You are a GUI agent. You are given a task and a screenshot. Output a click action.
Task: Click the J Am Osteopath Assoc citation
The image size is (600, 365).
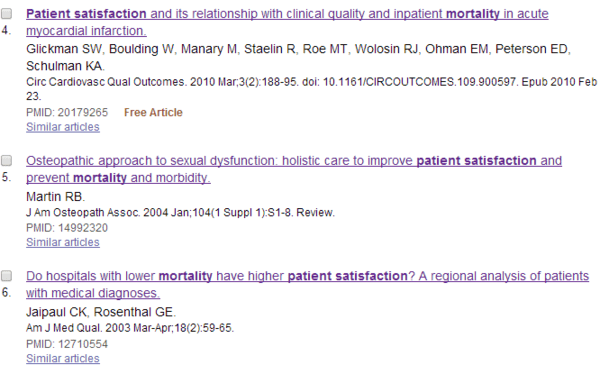180,212
